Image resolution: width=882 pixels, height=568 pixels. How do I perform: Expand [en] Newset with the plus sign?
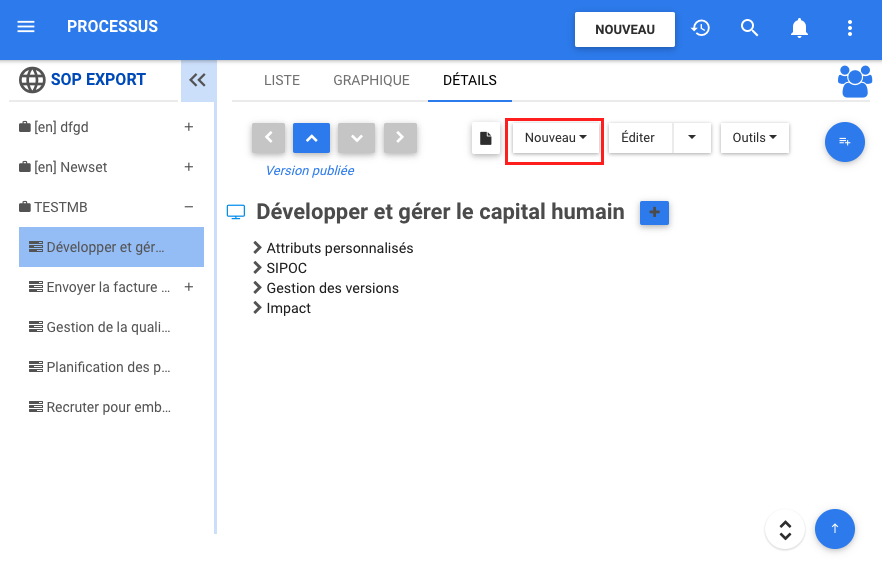click(x=189, y=167)
